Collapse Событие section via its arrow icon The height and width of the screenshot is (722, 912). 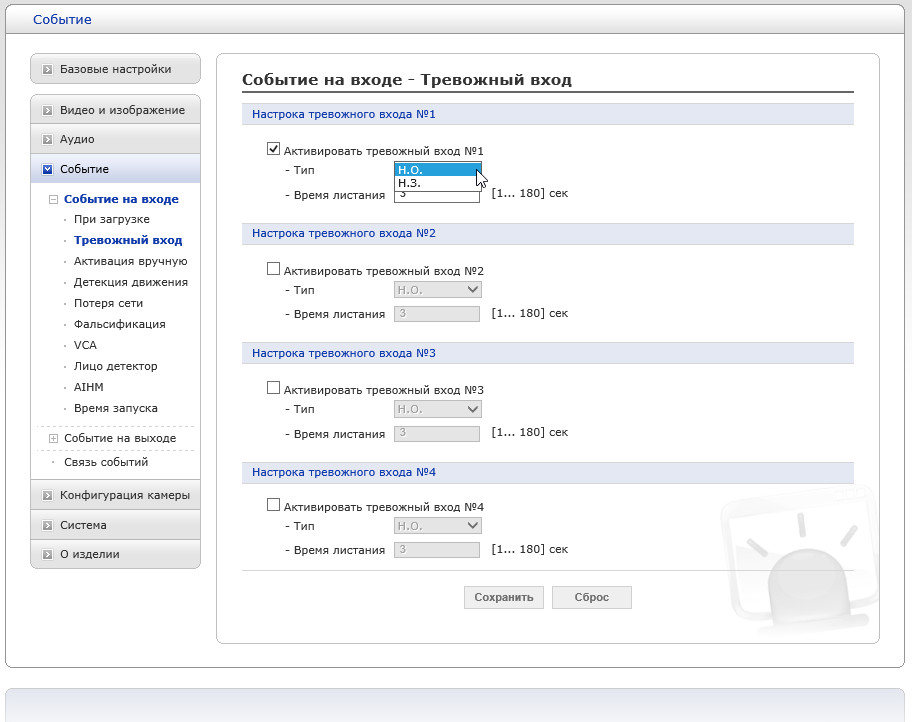47,170
